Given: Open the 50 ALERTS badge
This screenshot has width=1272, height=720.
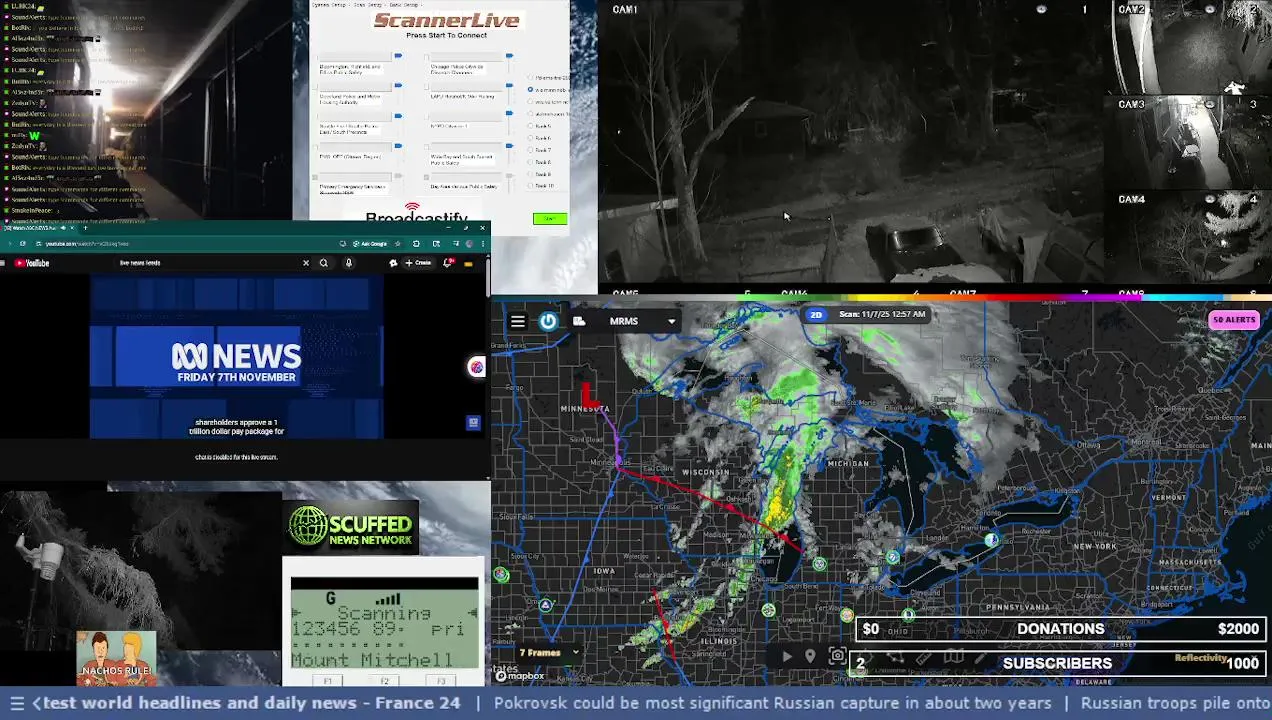Looking at the screenshot, I should [1233, 320].
